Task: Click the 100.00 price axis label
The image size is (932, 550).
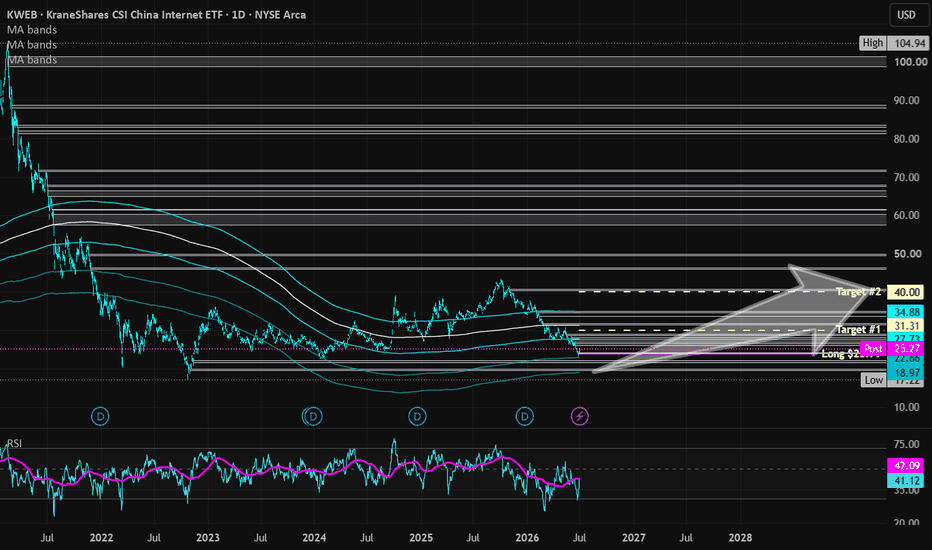Action: click(x=911, y=62)
